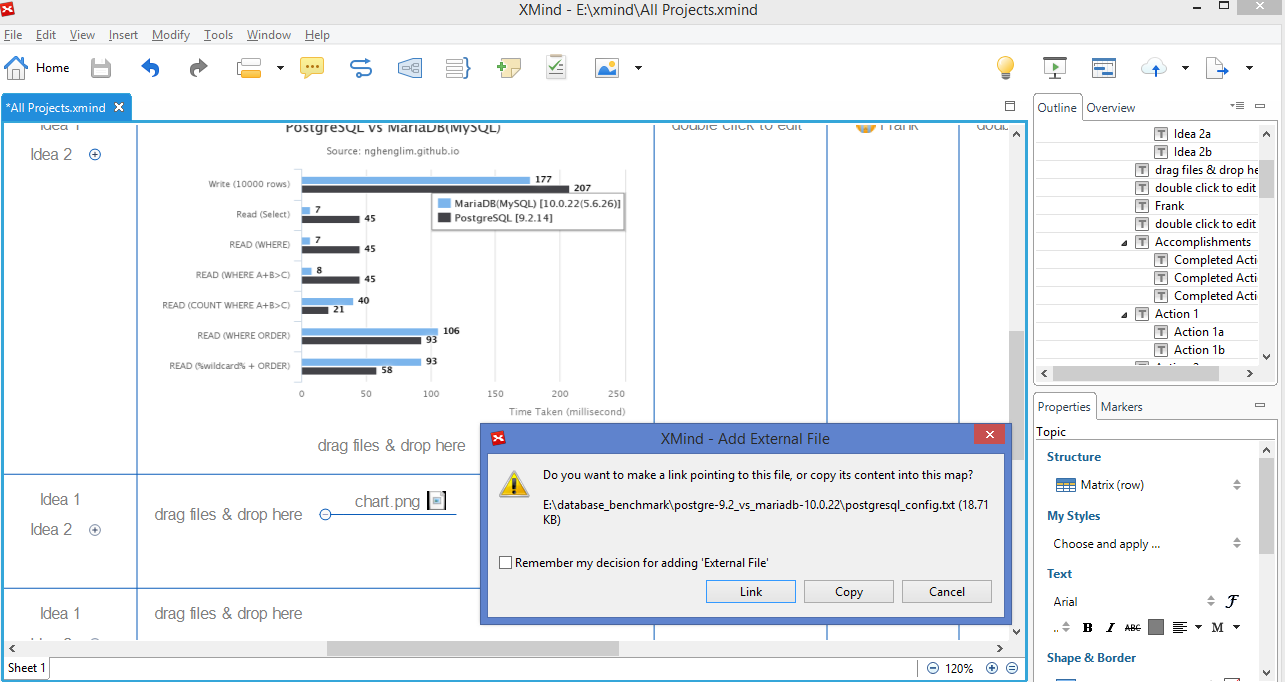1285x682 pixels.
Task: Close the Add External File dialog
Action: point(990,434)
